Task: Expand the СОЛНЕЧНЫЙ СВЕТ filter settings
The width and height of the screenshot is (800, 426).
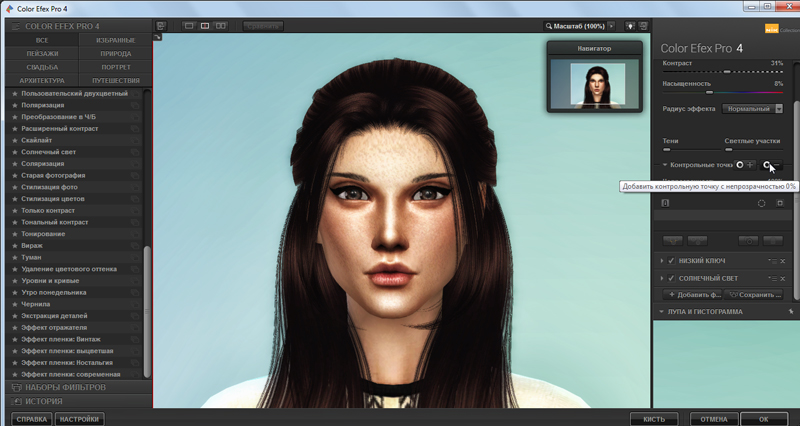Action: [x=662, y=278]
